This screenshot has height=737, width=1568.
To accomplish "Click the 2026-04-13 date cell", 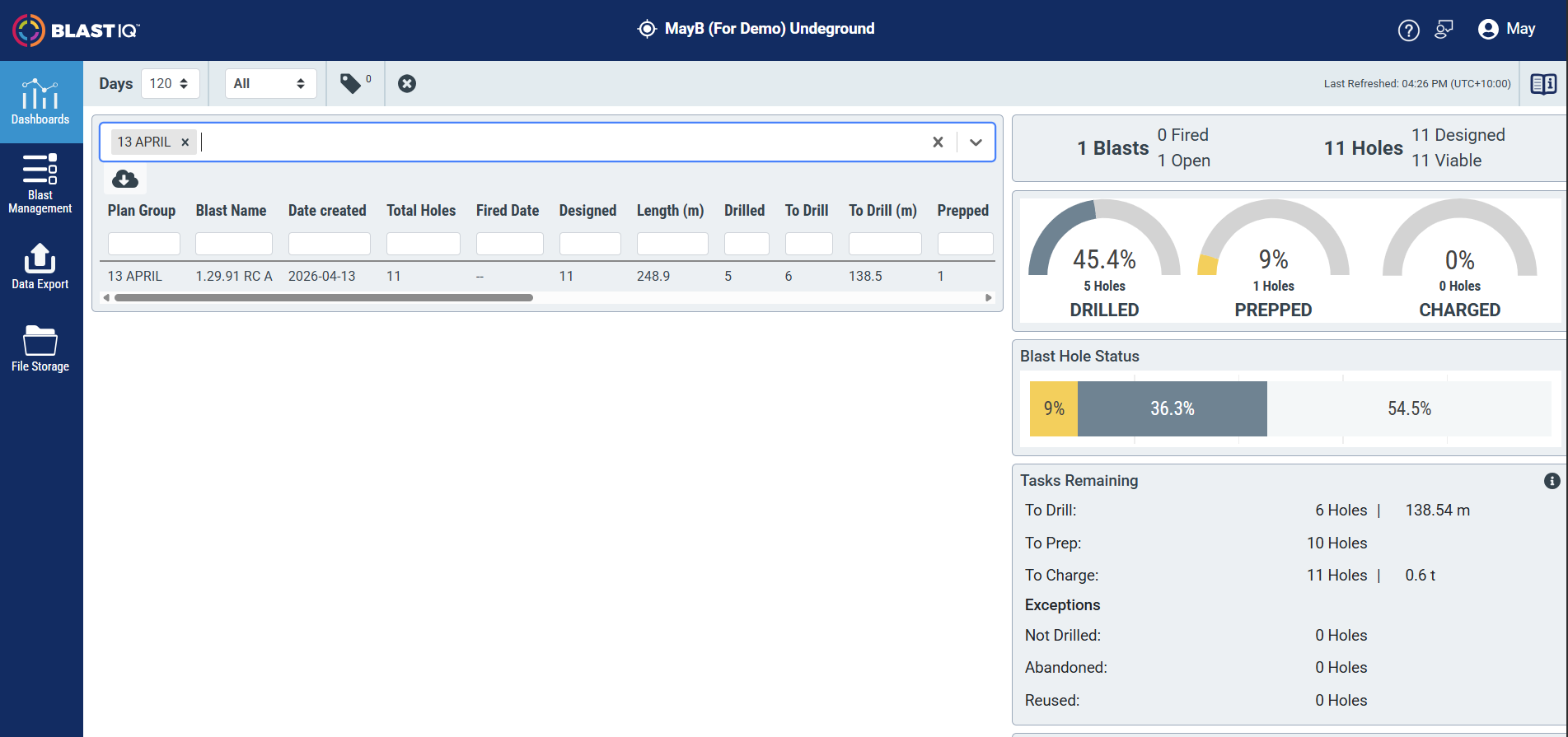I will click(322, 276).
